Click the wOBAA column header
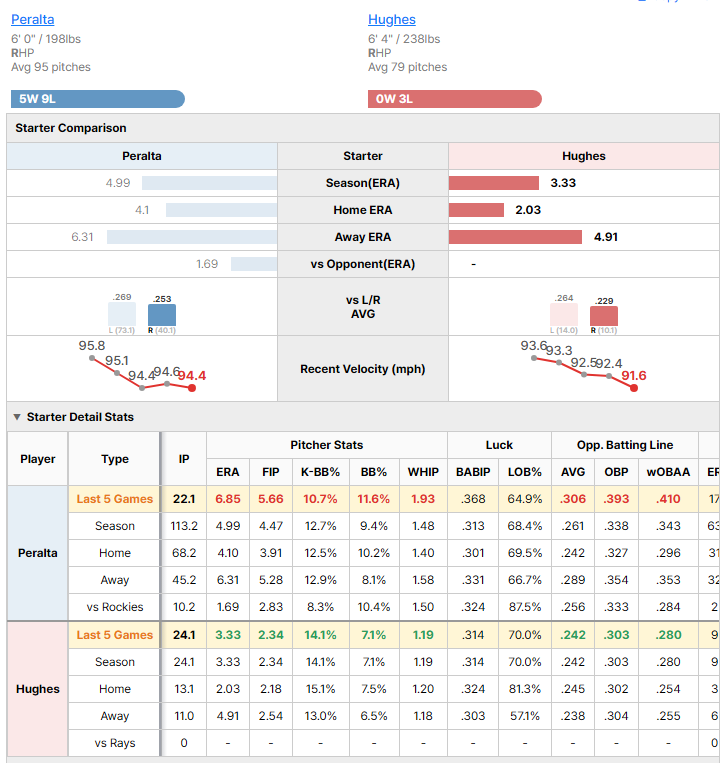 pos(668,472)
